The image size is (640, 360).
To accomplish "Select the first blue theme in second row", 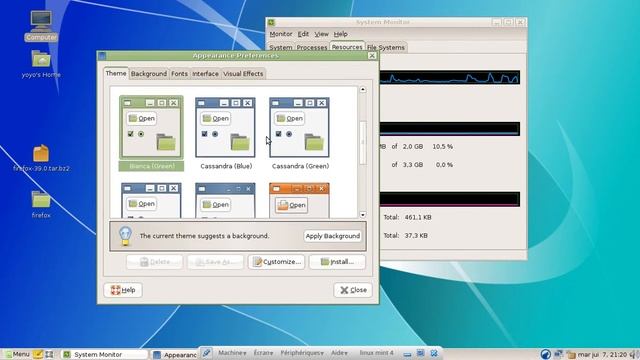I will (x=151, y=200).
